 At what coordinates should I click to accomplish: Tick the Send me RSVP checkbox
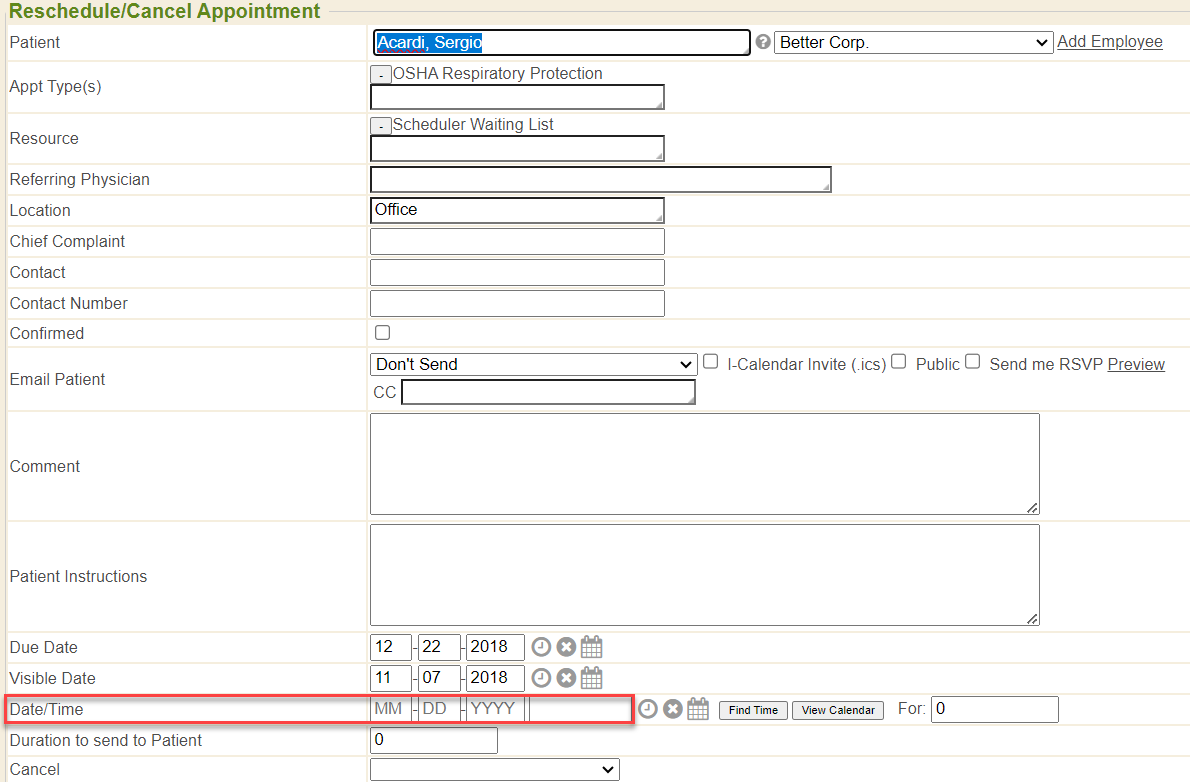coord(972,362)
